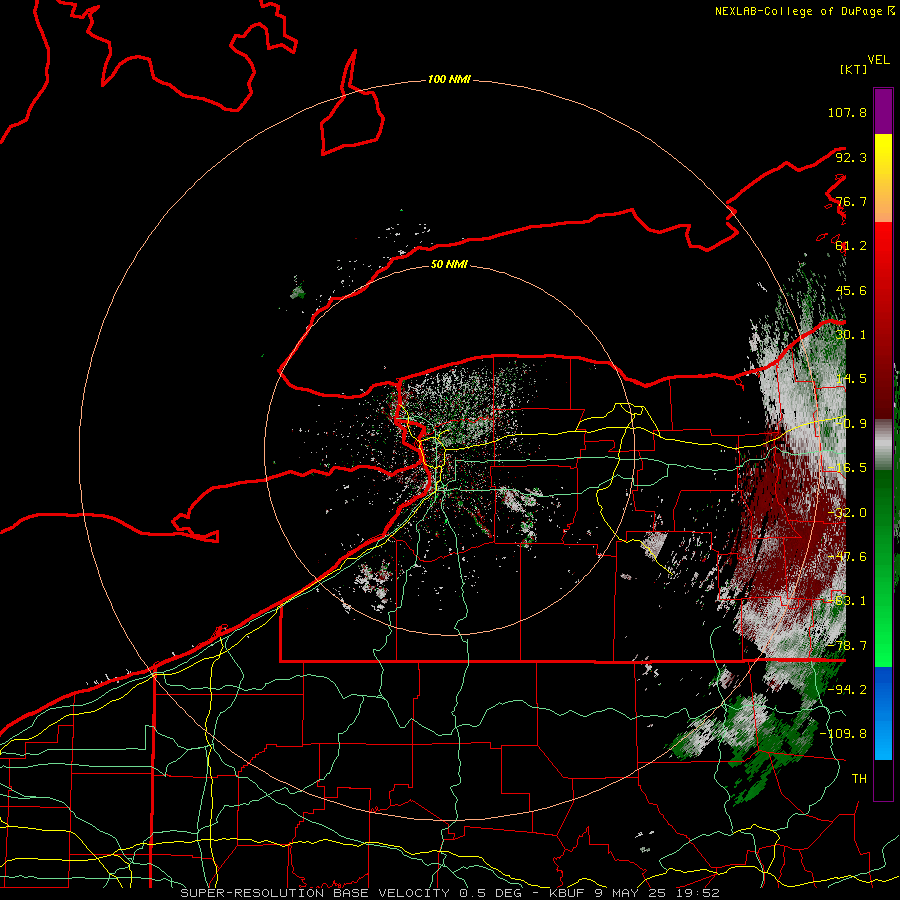Click the -109.8 legend value
The width and height of the screenshot is (900, 900).
[844, 734]
